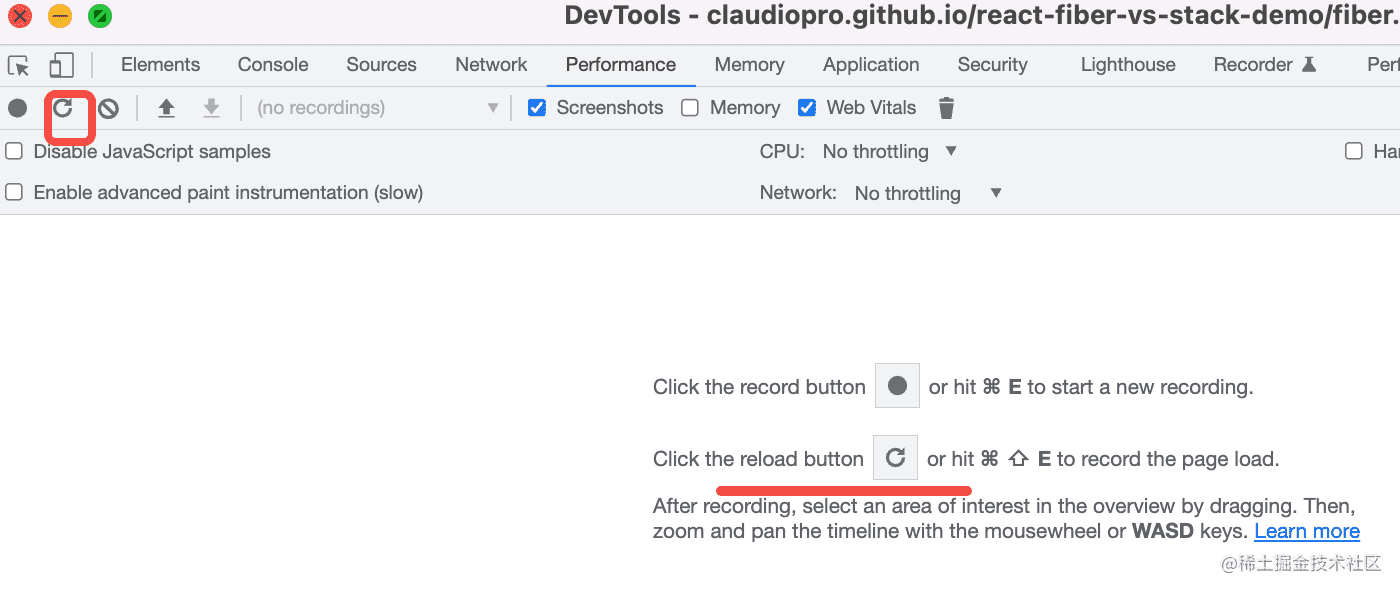The height and width of the screenshot is (592, 1400).
Task: Check Disable JavaScript samples
Action: tap(14, 152)
